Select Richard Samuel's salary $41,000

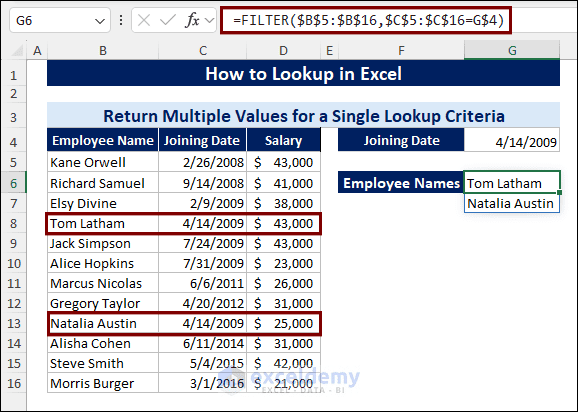coord(283,183)
